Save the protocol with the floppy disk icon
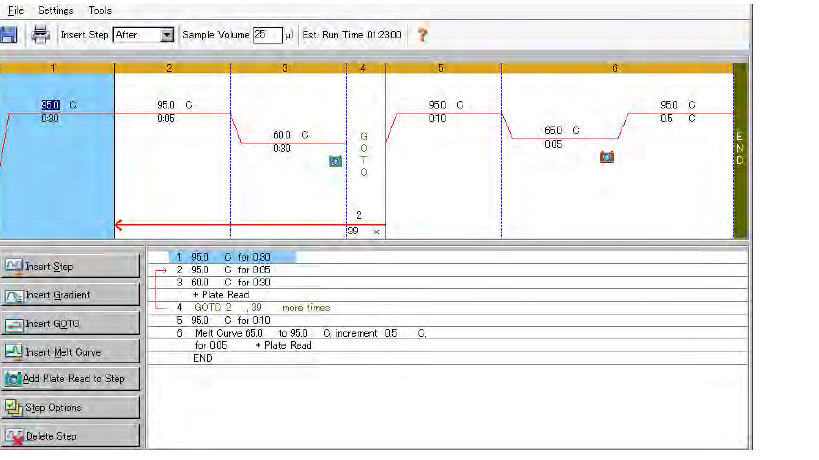This screenshot has height=460, width=819. click(9, 35)
